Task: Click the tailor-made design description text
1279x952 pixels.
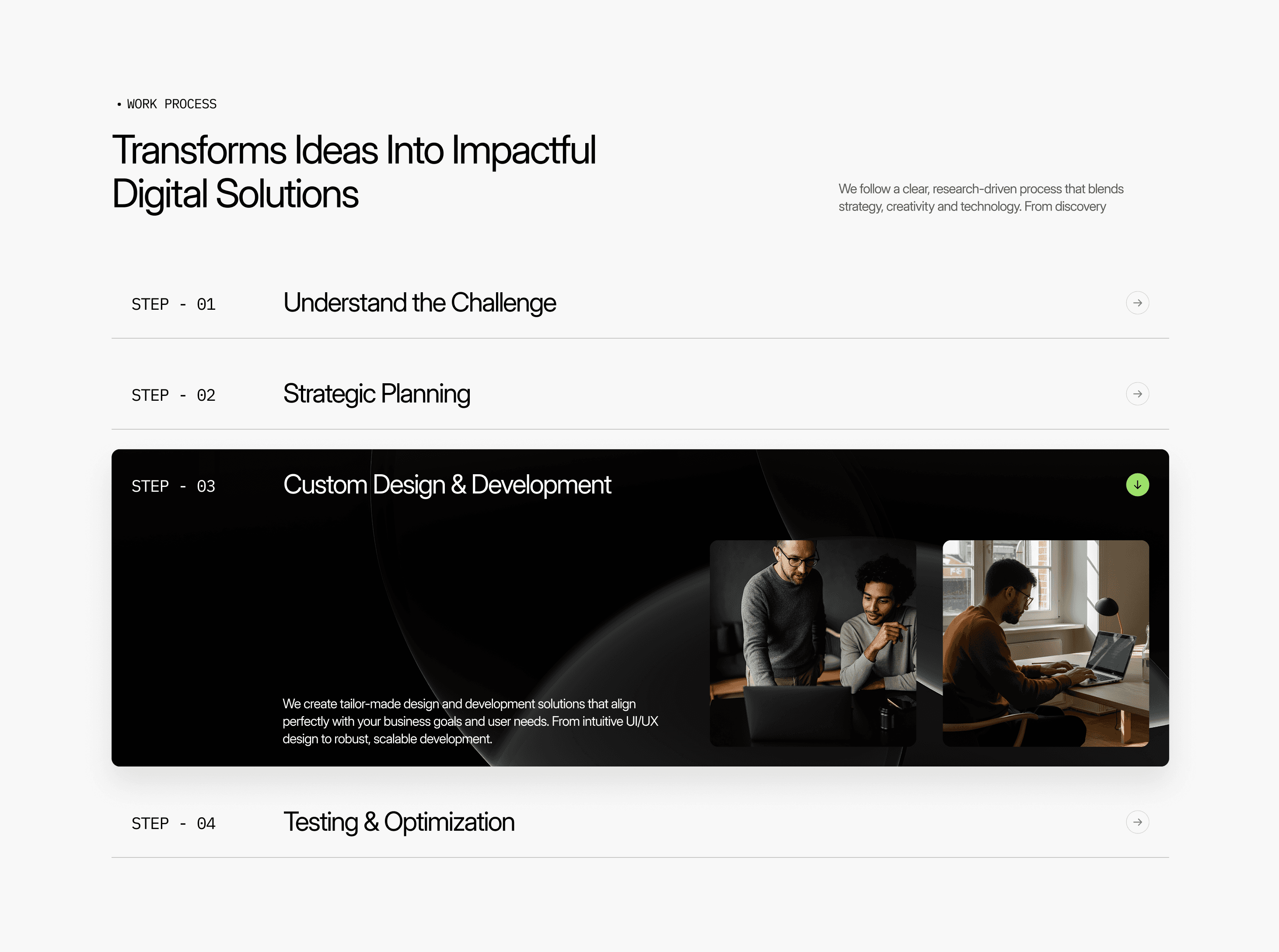Action: pos(469,721)
